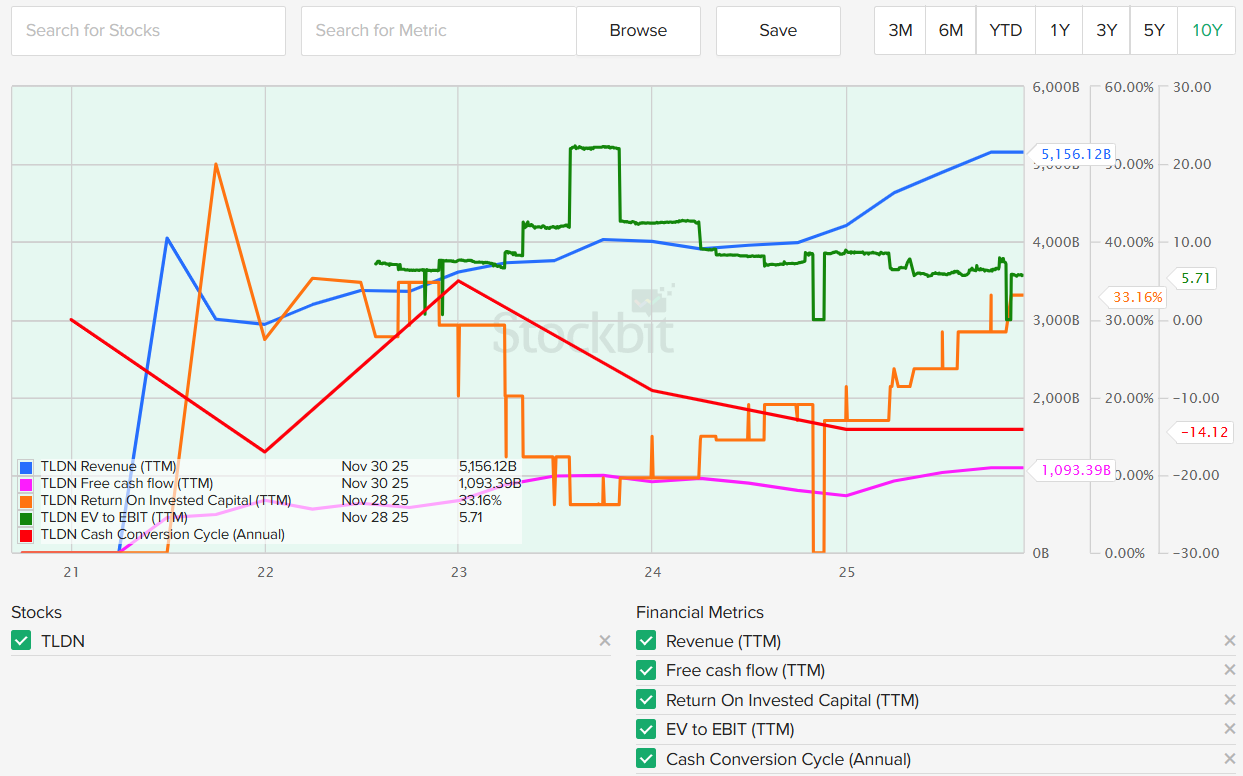Remove Cash Conversion Cycle metric with X
Viewport: 1243px width, 776px height.
[x=1229, y=759]
